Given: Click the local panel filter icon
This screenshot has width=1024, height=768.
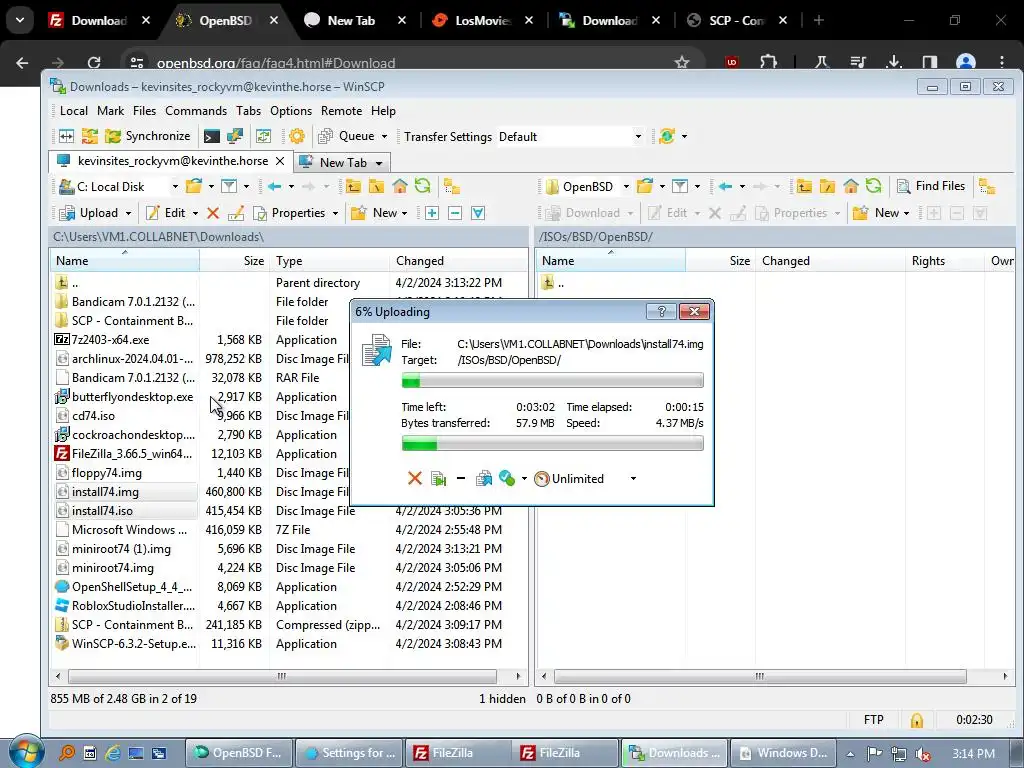Looking at the screenshot, I should tap(229, 187).
